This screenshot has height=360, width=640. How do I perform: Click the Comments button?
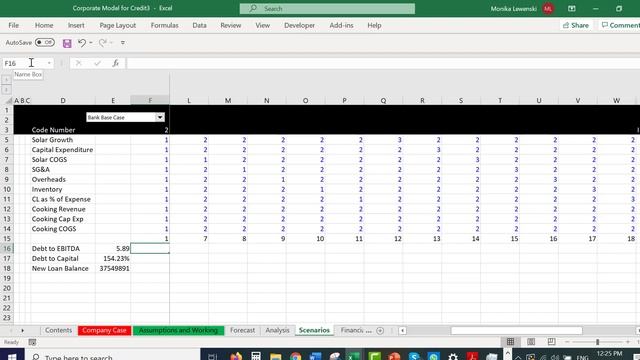click(x=620, y=25)
